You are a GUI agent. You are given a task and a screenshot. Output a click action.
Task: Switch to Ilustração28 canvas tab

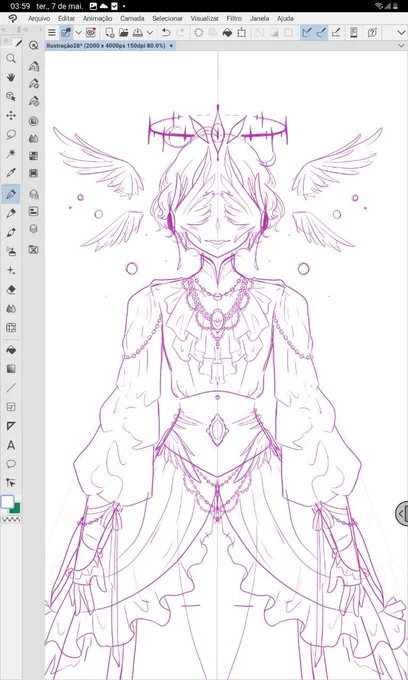tap(110, 46)
